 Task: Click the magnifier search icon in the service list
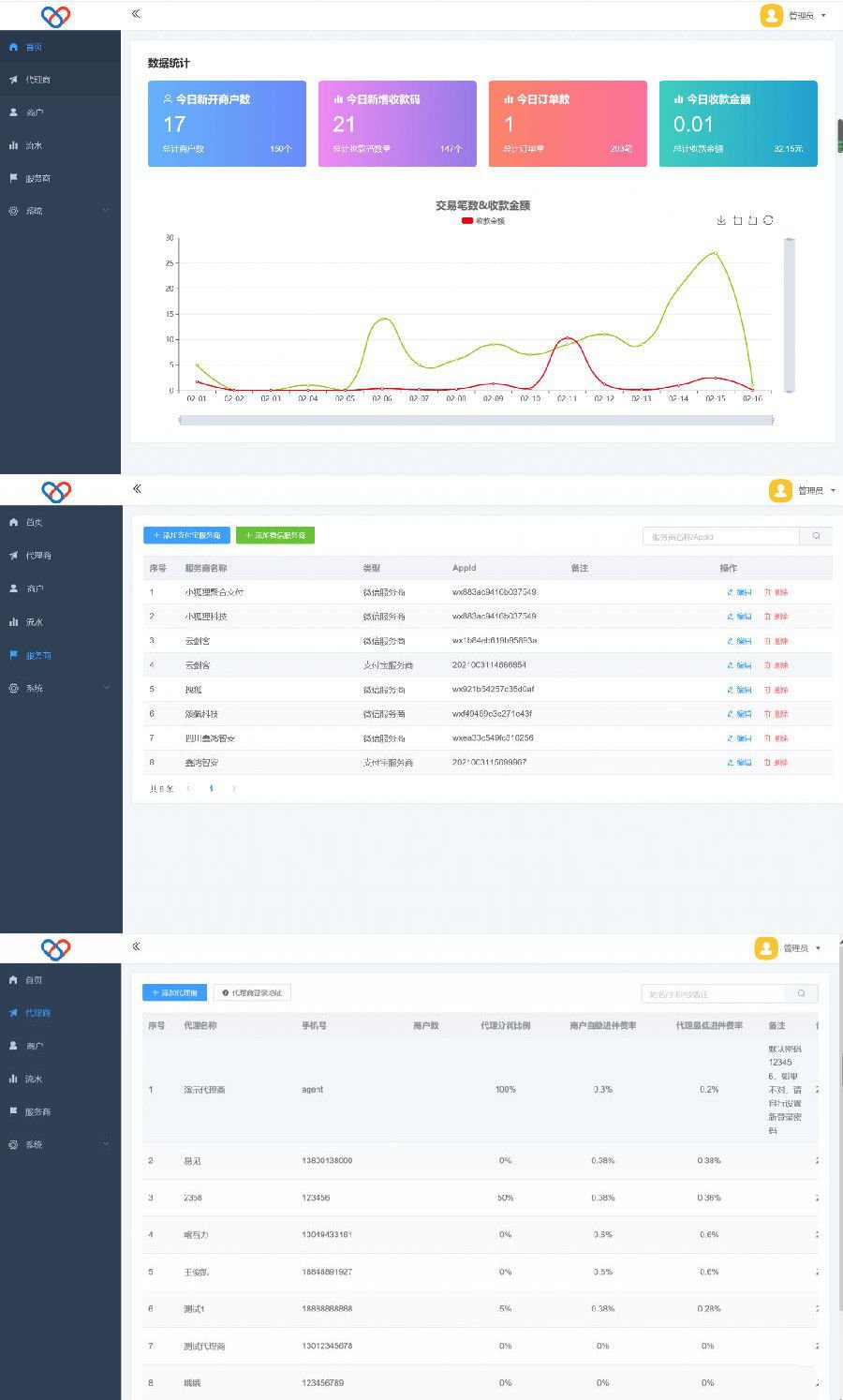816,535
